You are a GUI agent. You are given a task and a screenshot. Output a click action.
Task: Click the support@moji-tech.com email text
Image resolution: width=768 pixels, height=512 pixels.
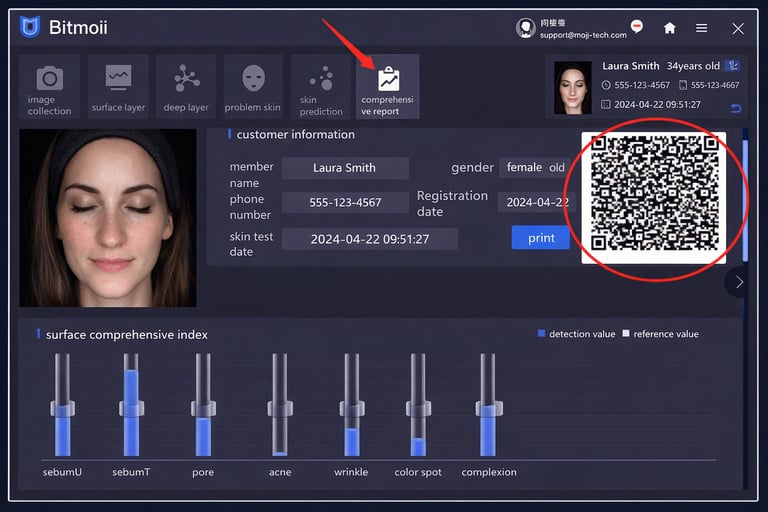pos(583,35)
